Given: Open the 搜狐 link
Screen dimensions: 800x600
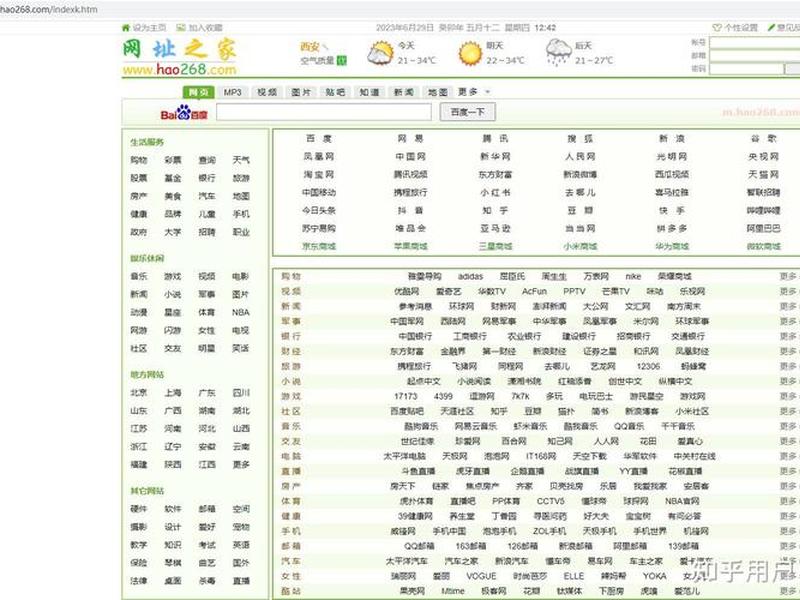Looking at the screenshot, I should pyautogui.click(x=580, y=139).
